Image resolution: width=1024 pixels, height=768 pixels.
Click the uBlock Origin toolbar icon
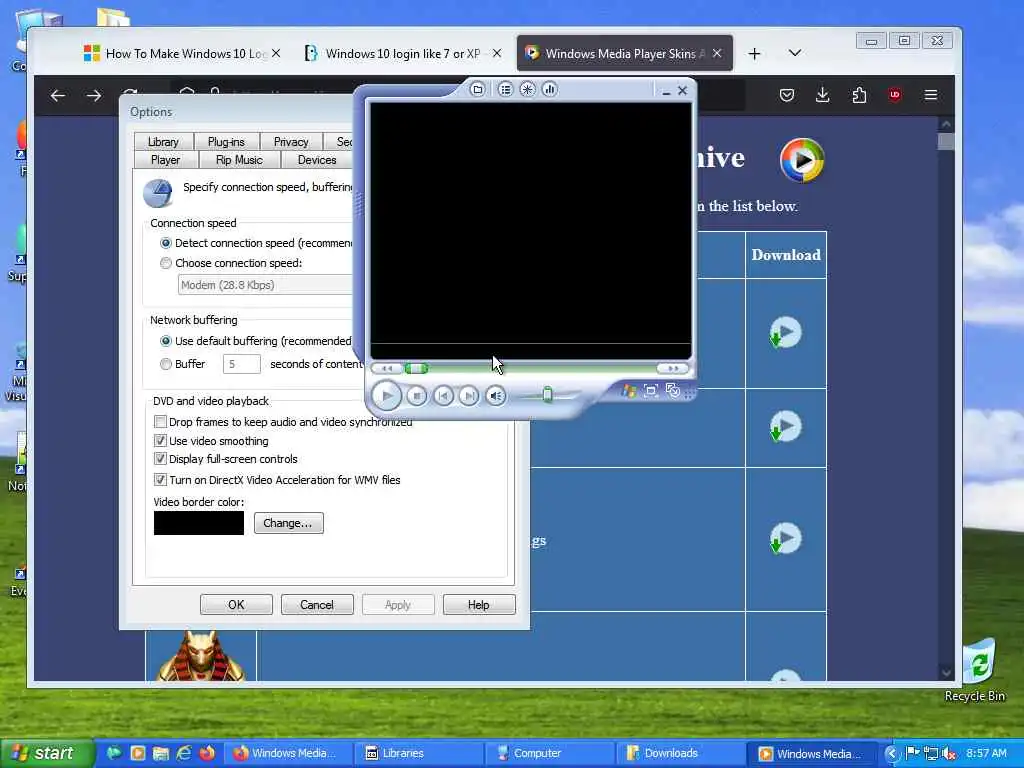click(x=895, y=95)
